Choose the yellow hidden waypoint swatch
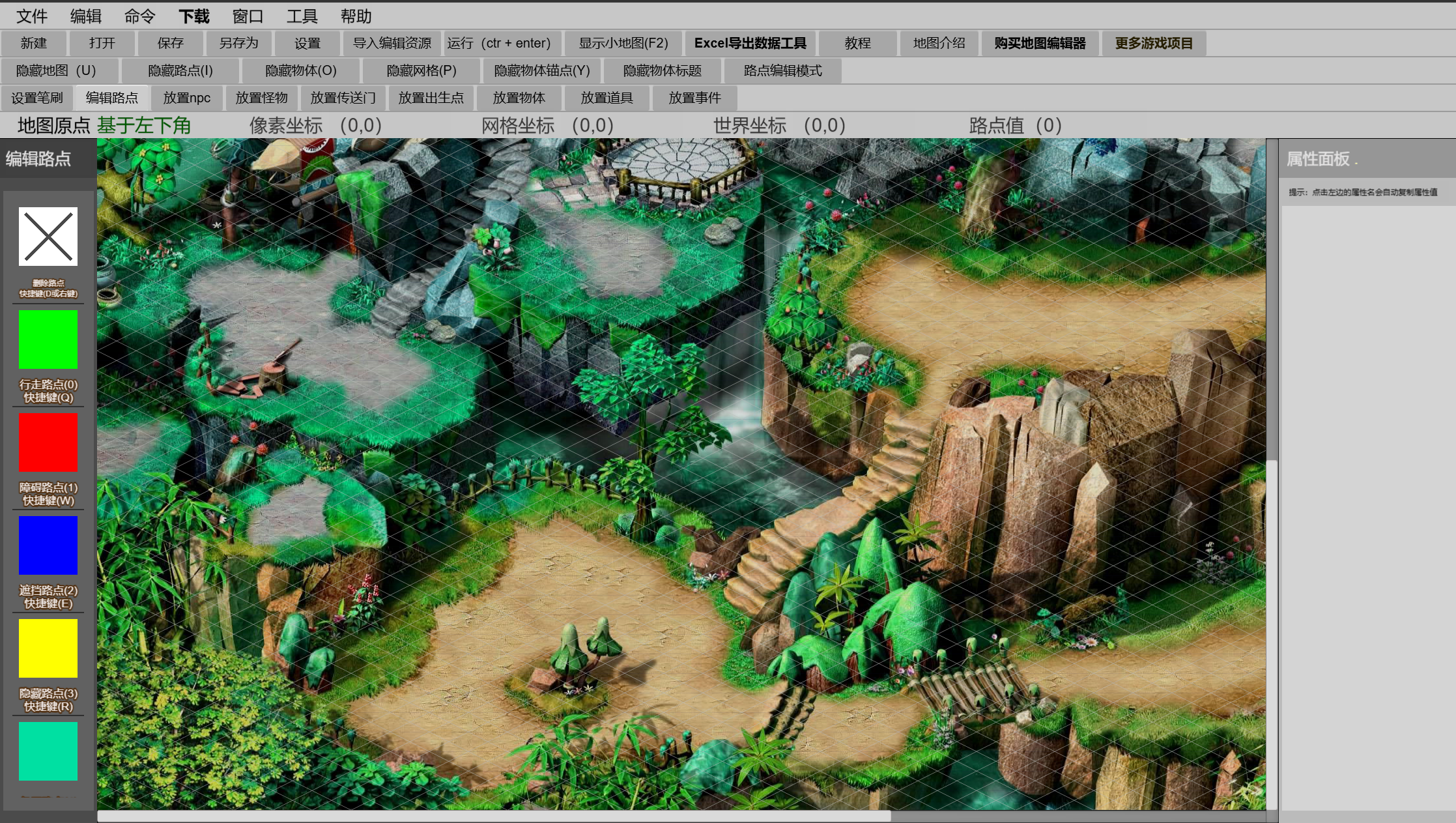 (x=48, y=648)
